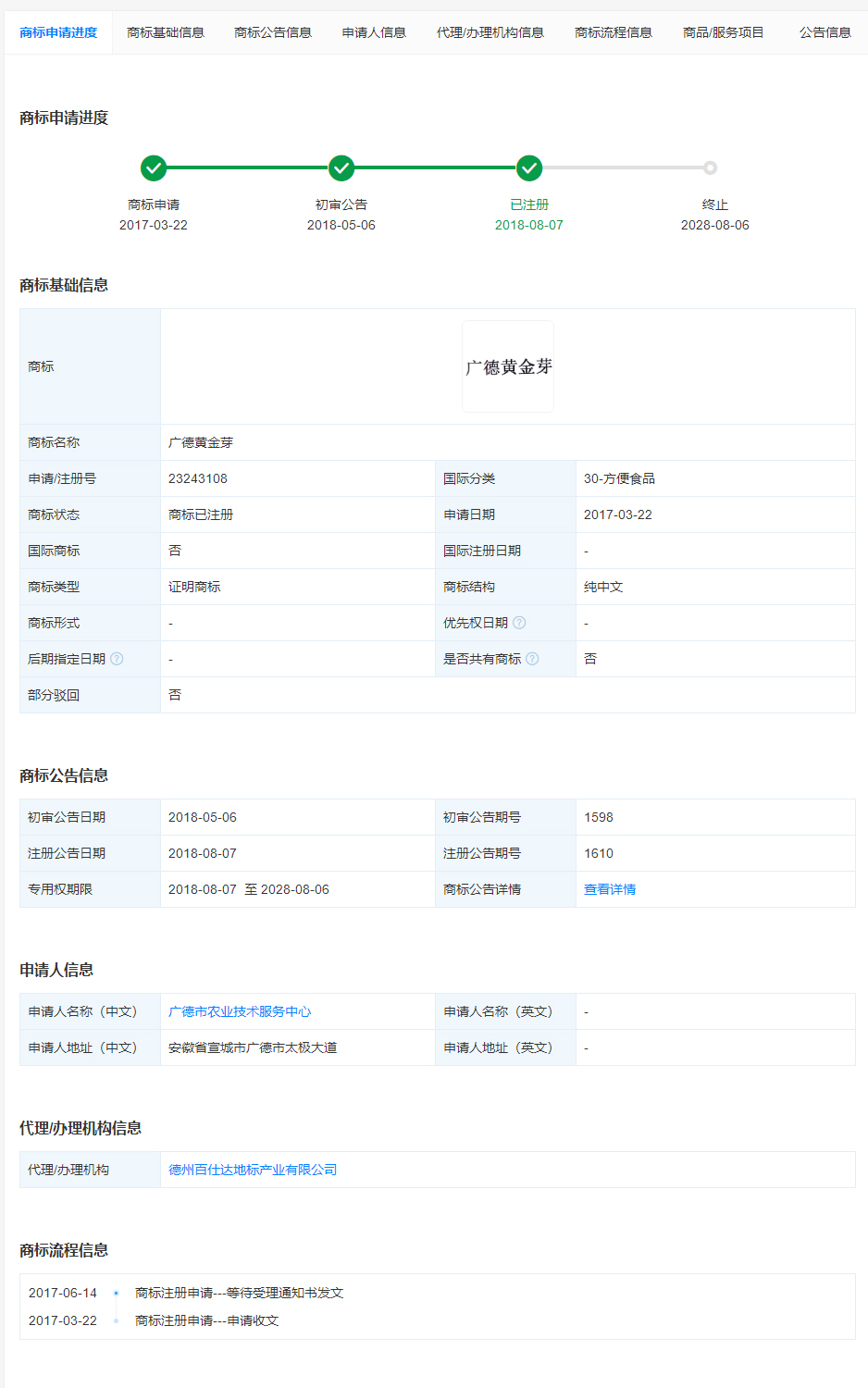
Task: Select the 商标流程信息 tab
Action: click(614, 32)
